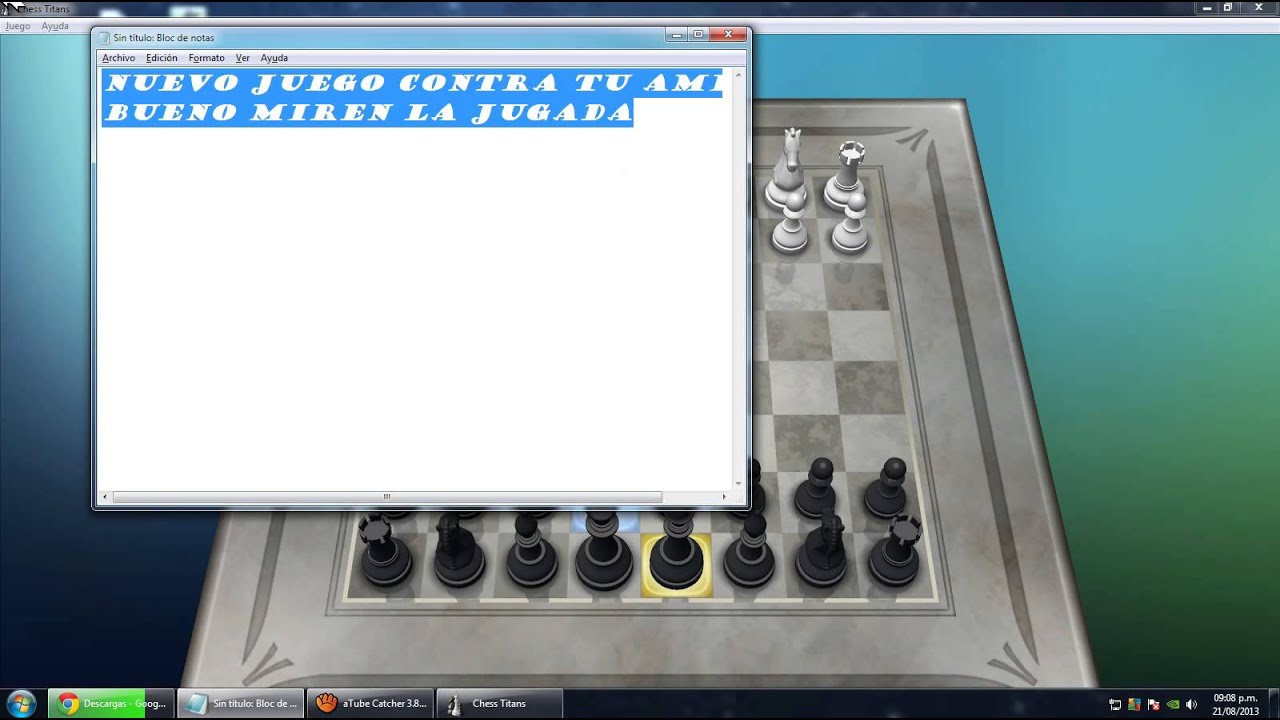Click Notepad's vertical scroll down arrow
This screenshot has width=1280, height=720.
[x=739, y=484]
